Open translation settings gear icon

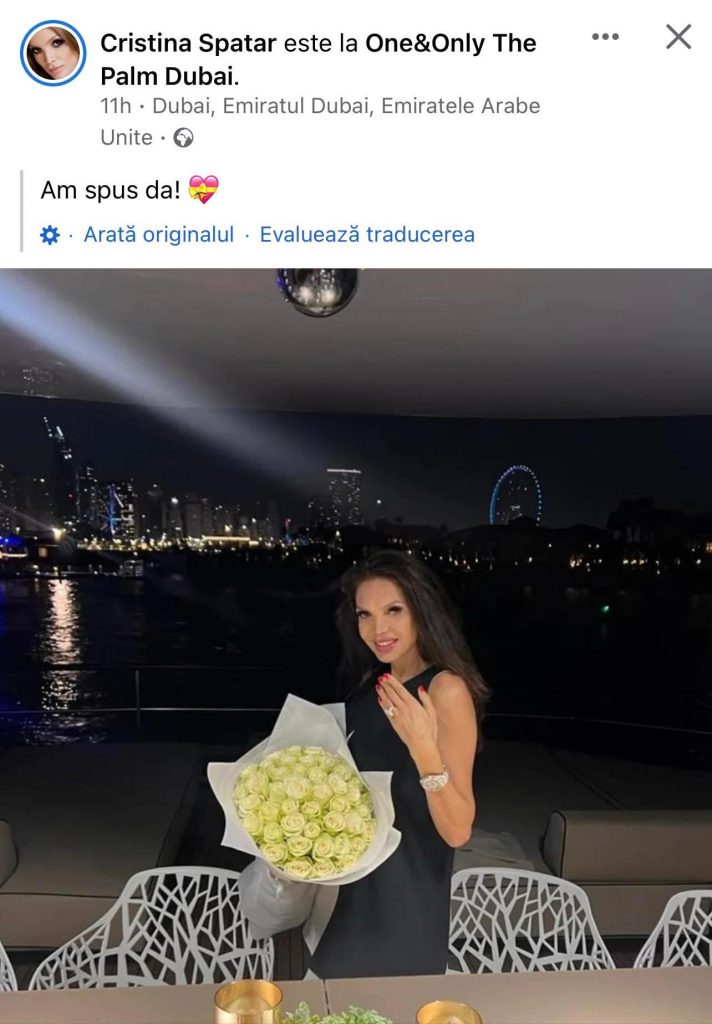(50, 235)
